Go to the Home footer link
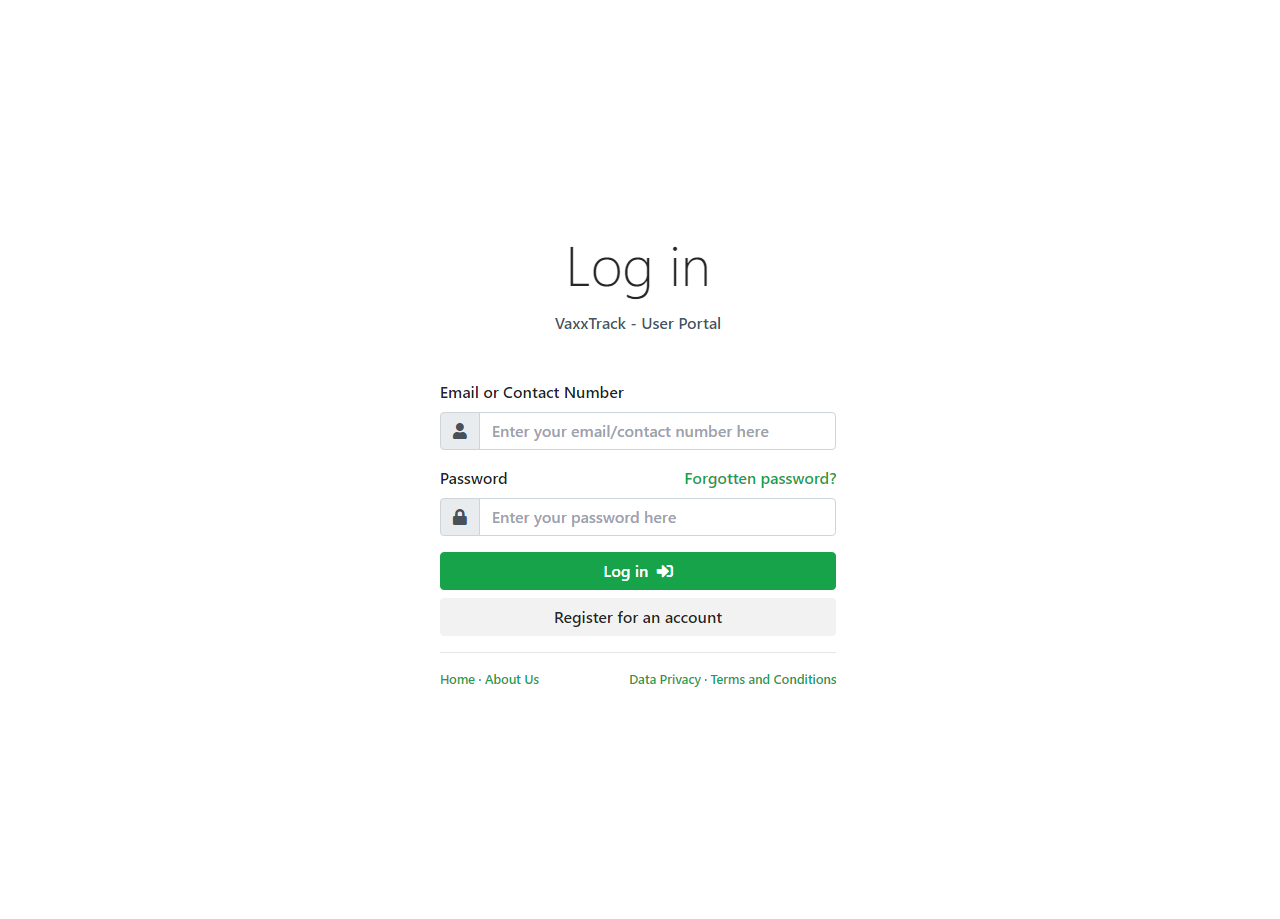The image size is (1280, 919). coord(457,680)
